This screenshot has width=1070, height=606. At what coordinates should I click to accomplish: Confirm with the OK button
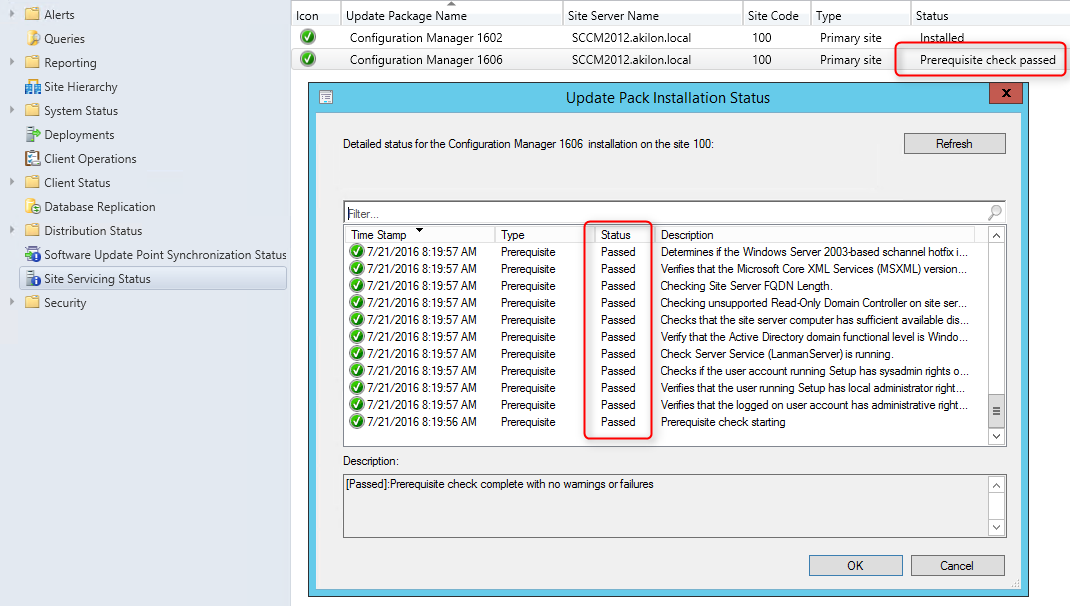coord(855,566)
